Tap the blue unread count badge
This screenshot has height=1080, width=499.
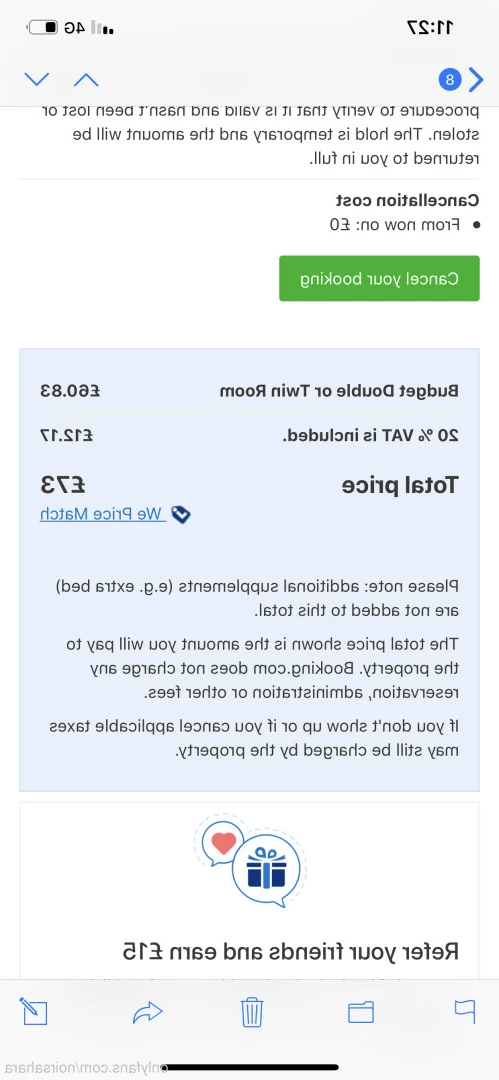click(x=450, y=80)
